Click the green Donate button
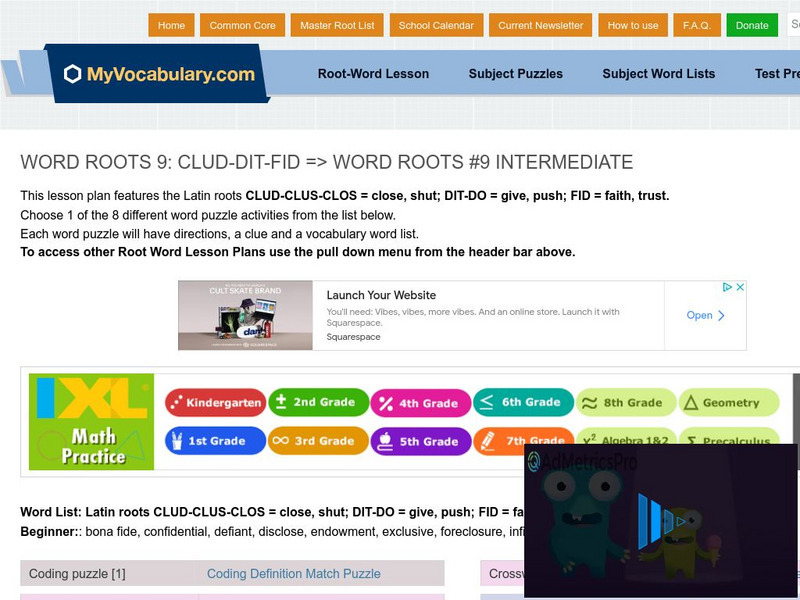The width and height of the screenshot is (800, 600). point(751,26)
